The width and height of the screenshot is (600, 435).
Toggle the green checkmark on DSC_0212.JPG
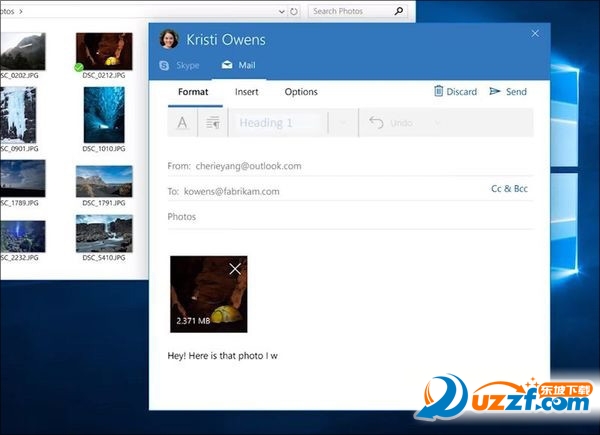click(79, 67)
